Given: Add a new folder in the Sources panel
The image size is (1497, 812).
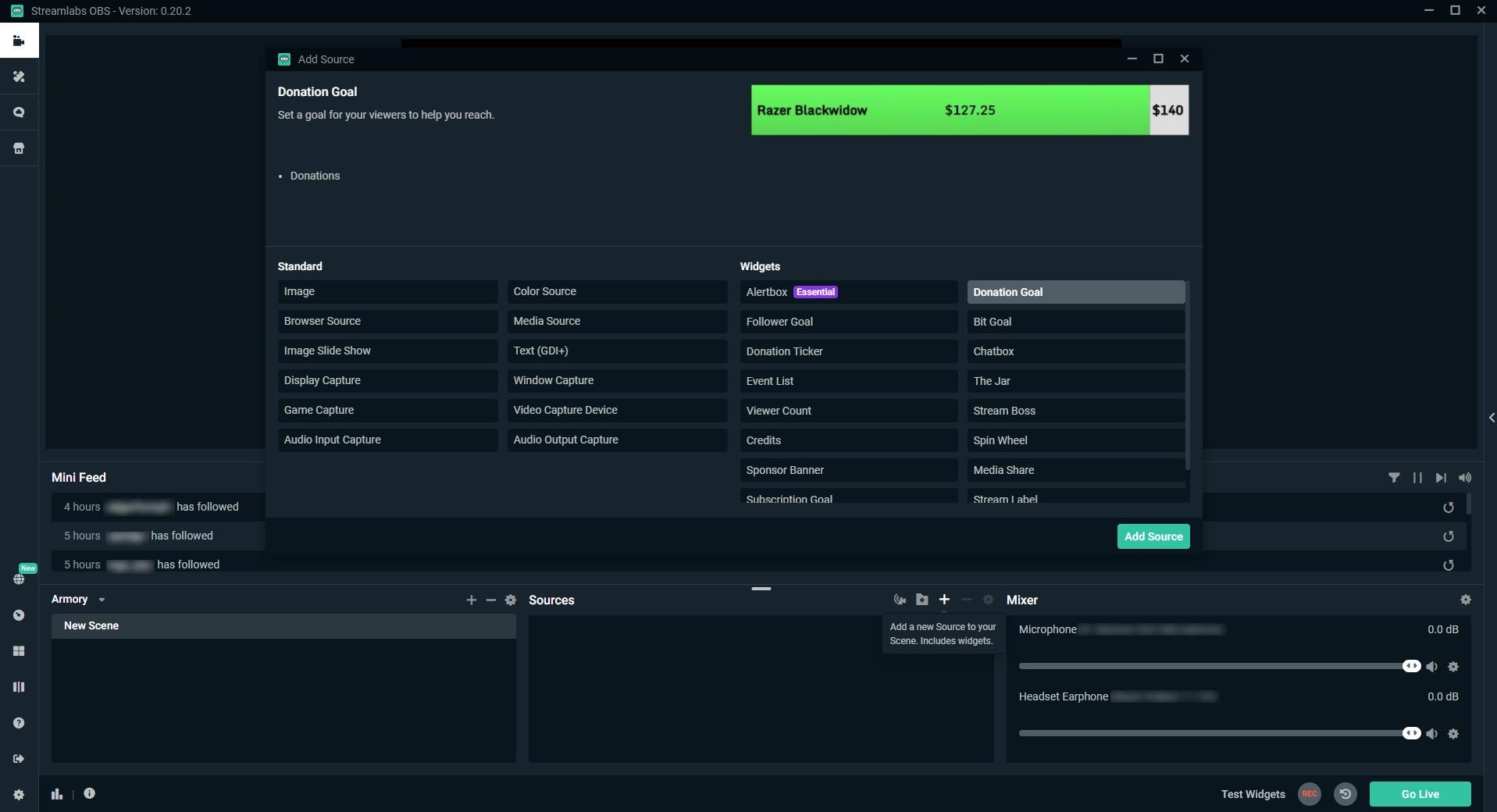Looking at the screenshot, I should [x=922, y=600].
